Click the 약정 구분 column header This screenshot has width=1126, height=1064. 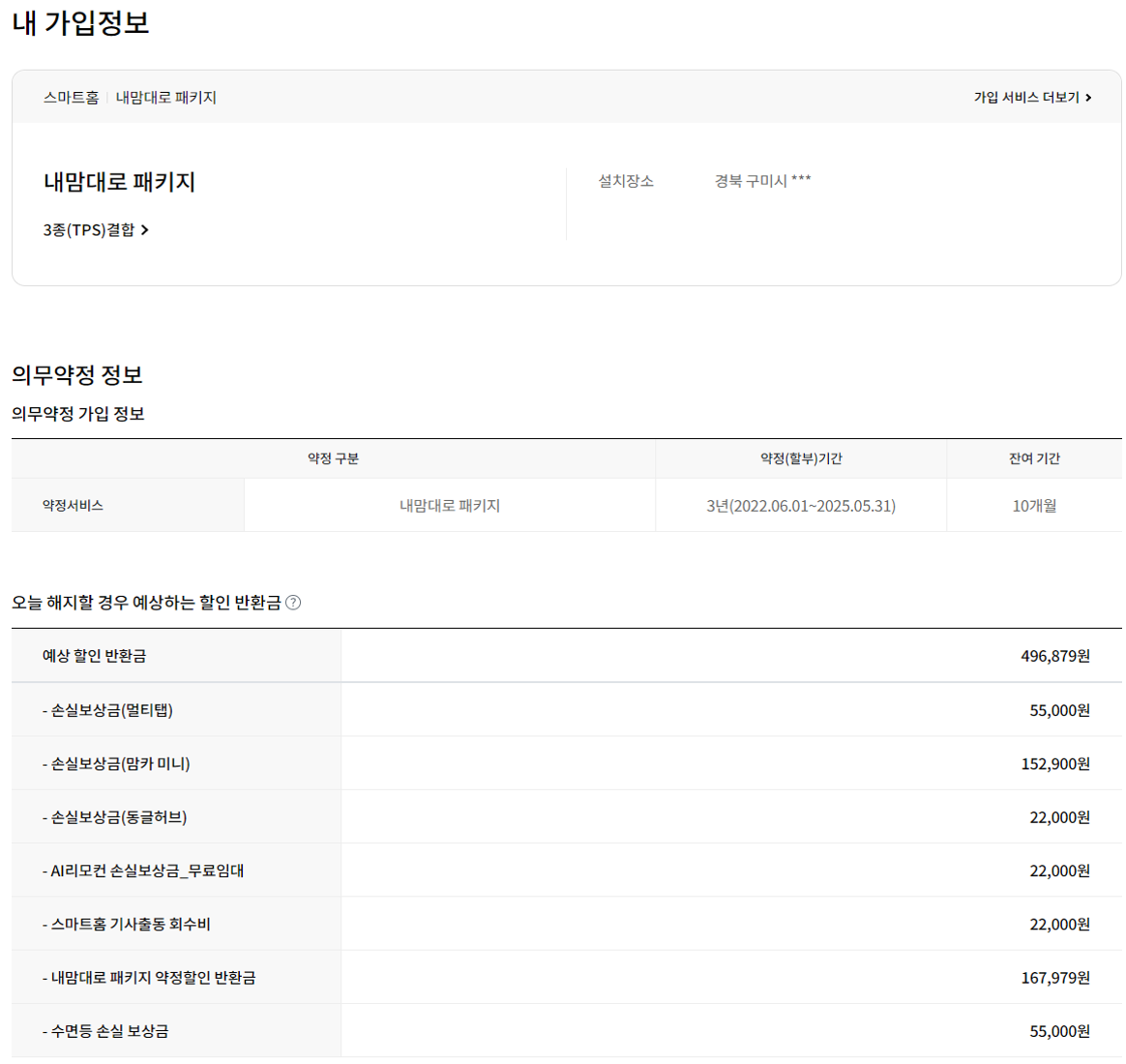click(333, 458)
